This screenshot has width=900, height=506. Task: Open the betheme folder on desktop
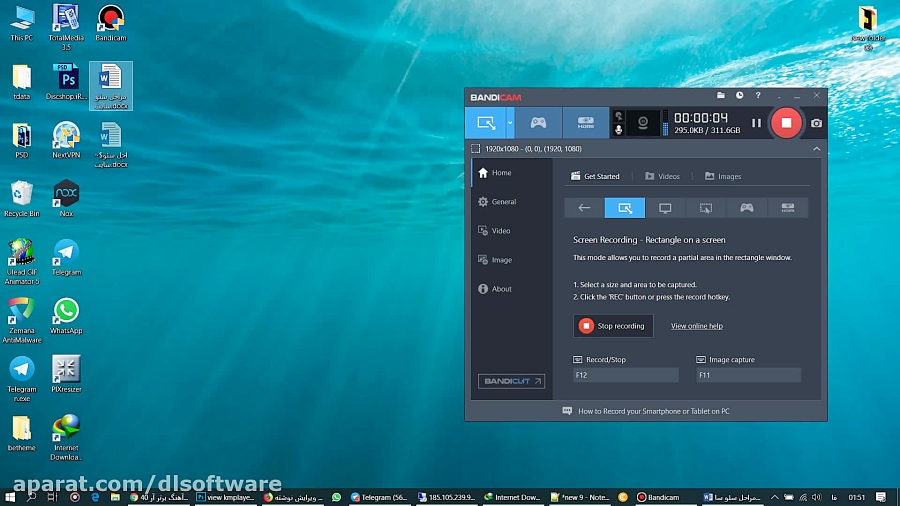coord(22,434)
